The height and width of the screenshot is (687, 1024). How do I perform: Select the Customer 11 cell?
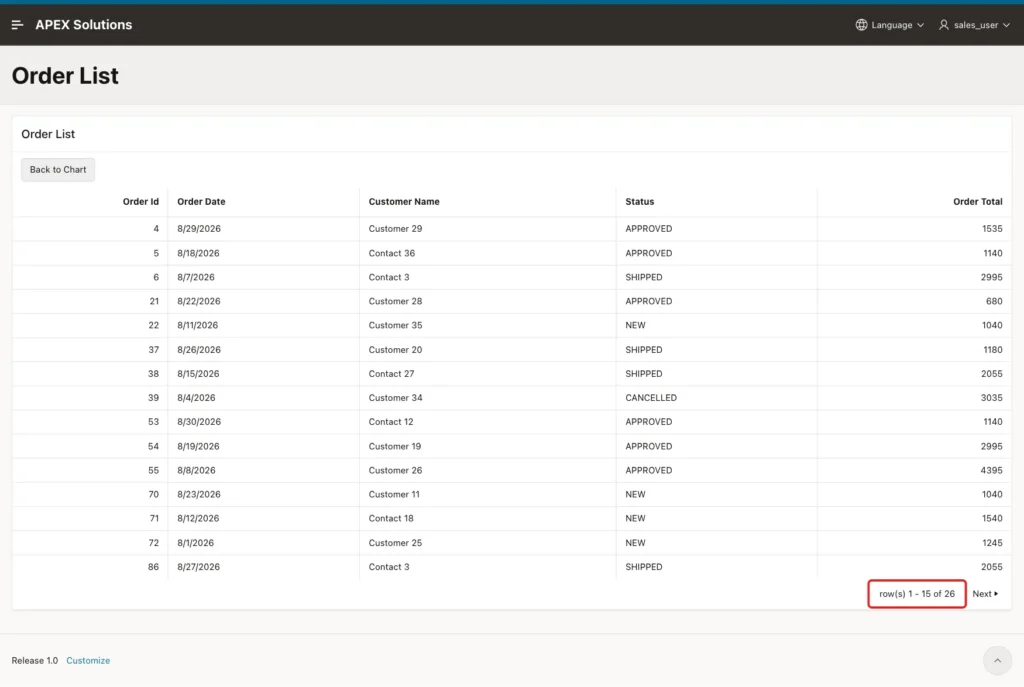[x=394, y=494]
